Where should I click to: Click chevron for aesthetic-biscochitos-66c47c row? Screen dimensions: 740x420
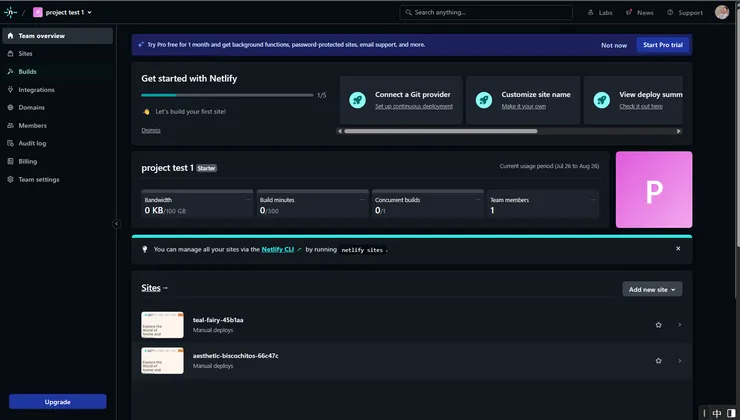tap(680, 361)
